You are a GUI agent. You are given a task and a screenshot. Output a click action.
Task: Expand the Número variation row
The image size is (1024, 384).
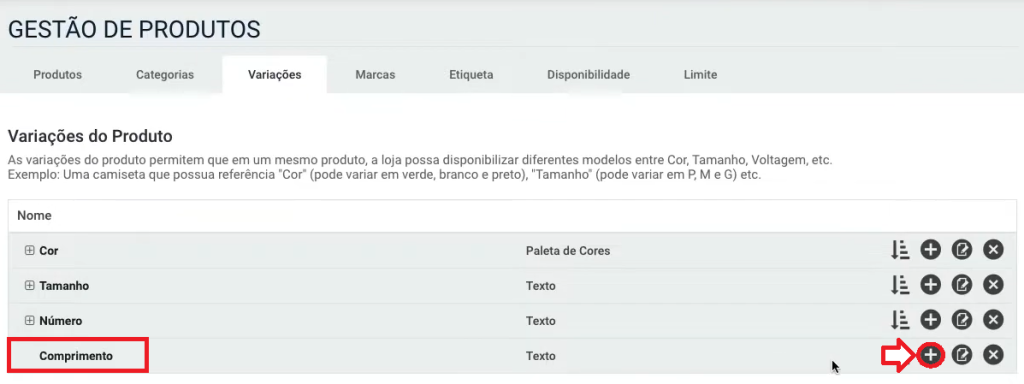pos(29,321)
